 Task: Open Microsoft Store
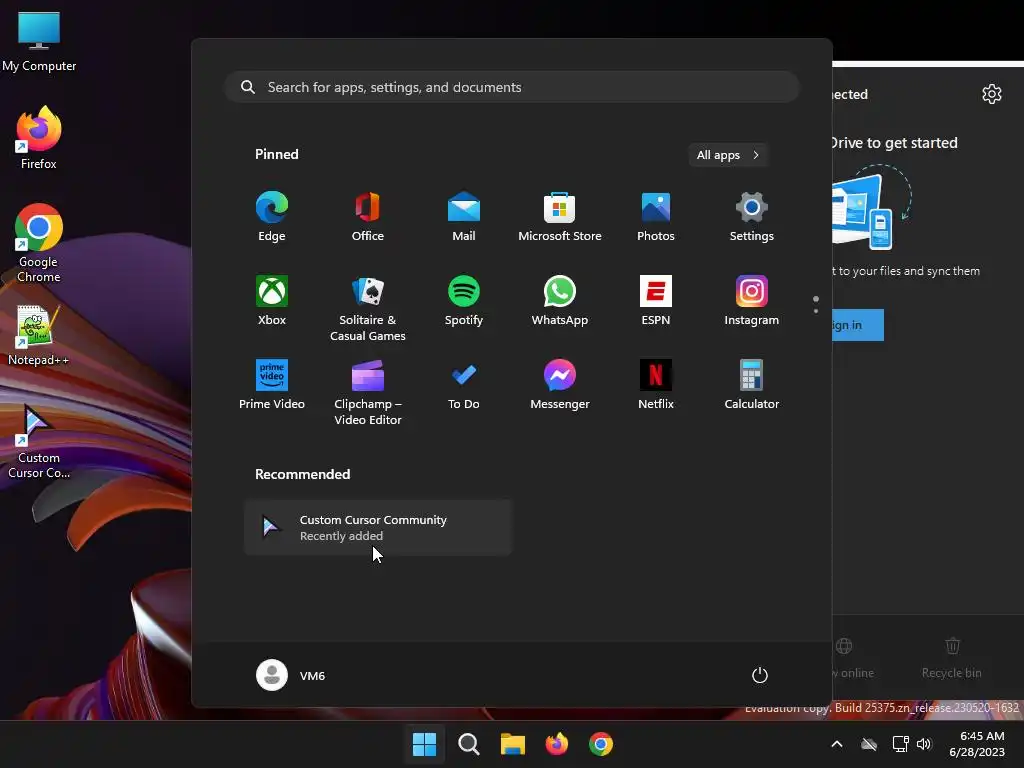tap(560, 217)
